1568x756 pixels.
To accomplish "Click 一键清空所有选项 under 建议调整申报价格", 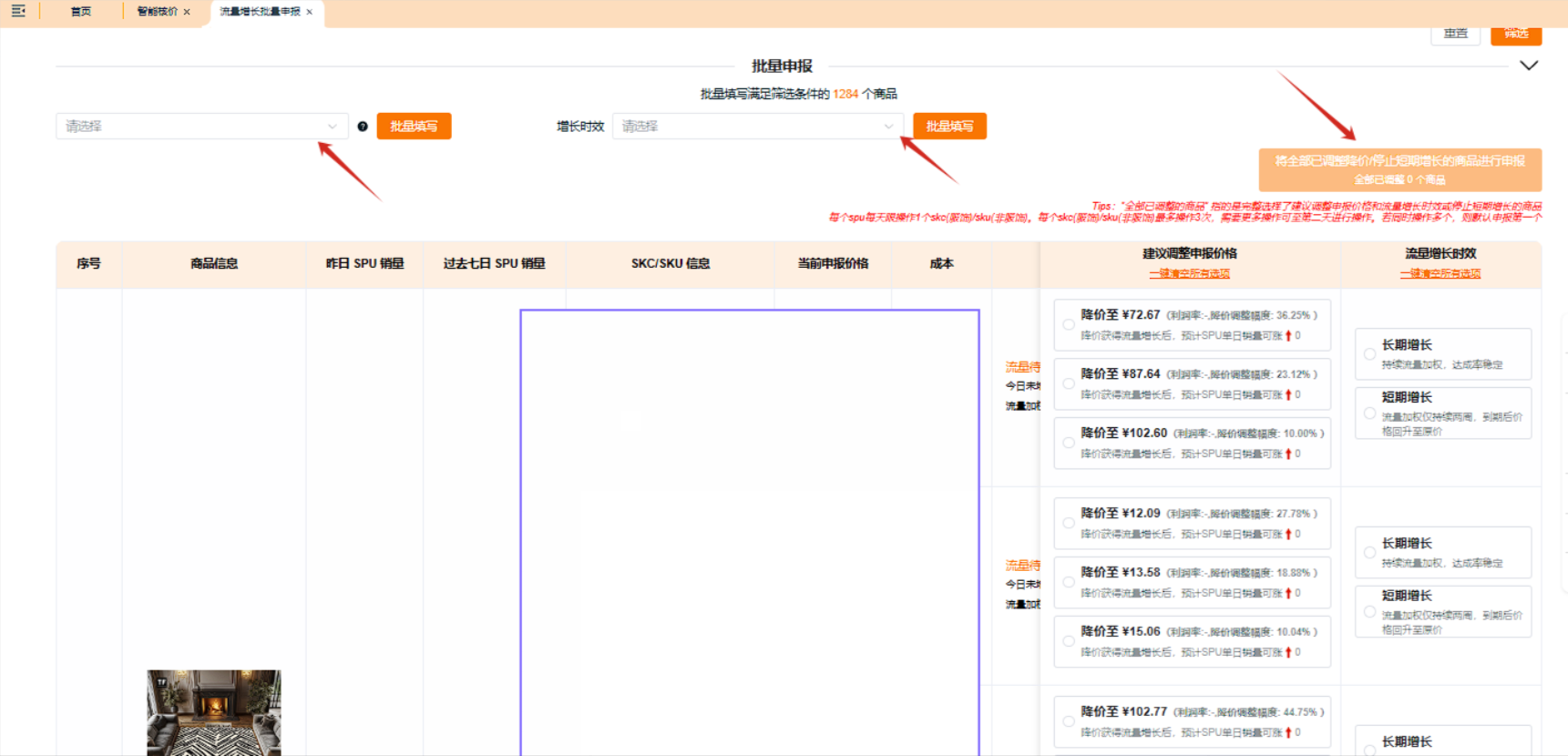I will coord(1189,273).
